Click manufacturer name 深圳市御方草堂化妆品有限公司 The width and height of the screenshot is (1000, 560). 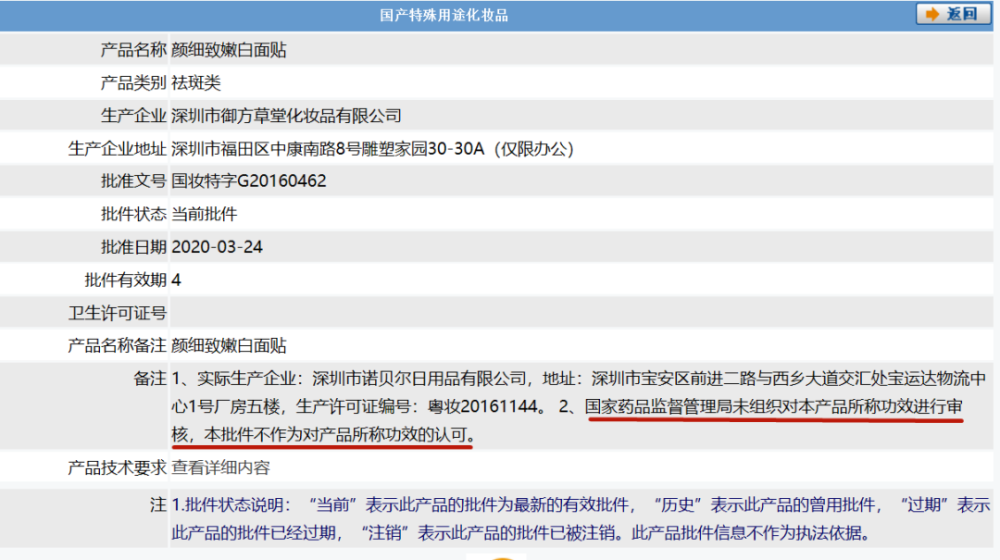pyautogui.click(x=286, y=116)
